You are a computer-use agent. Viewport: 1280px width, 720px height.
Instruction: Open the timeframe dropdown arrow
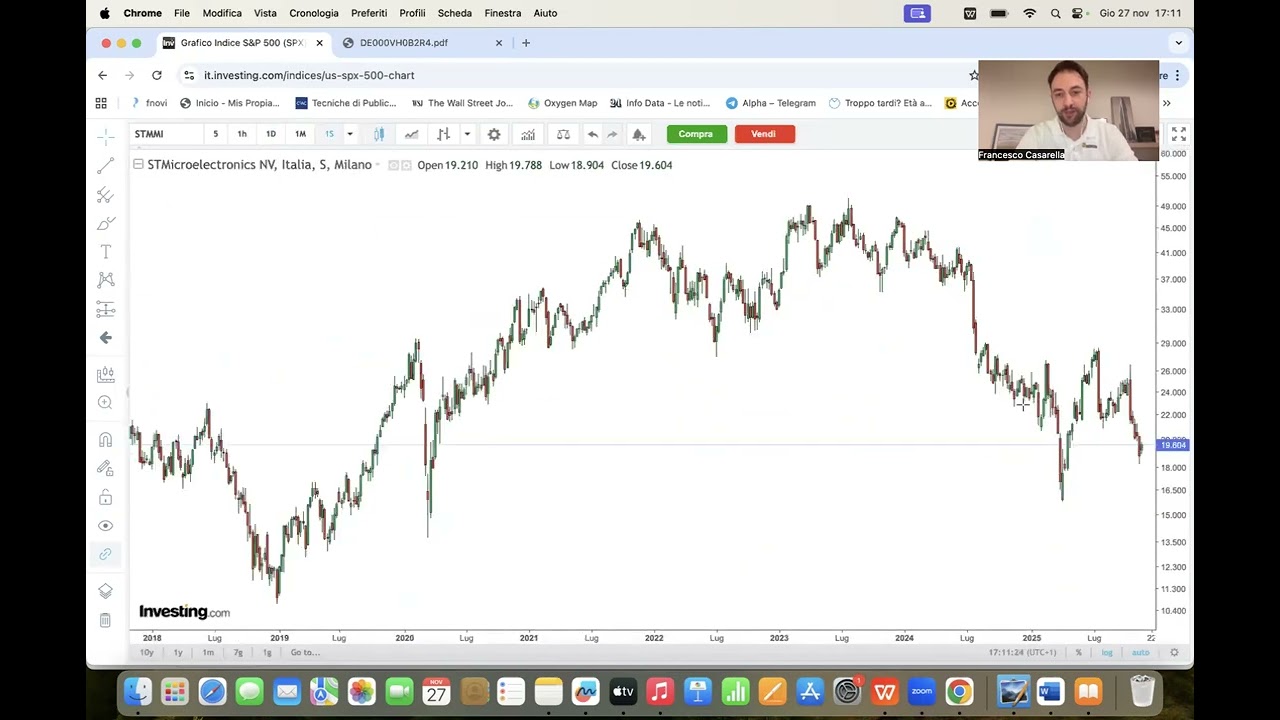click(350, 134)
